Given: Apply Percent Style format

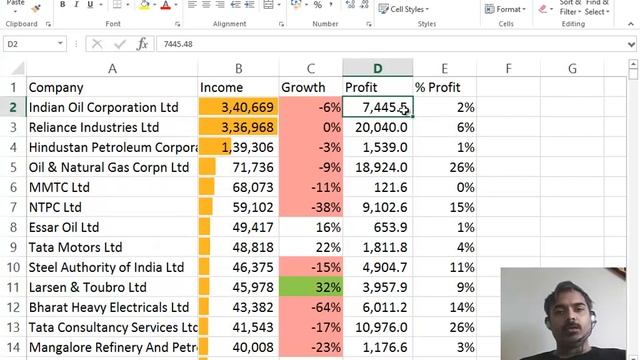Looking at the screenshot, I should point(318,4).
